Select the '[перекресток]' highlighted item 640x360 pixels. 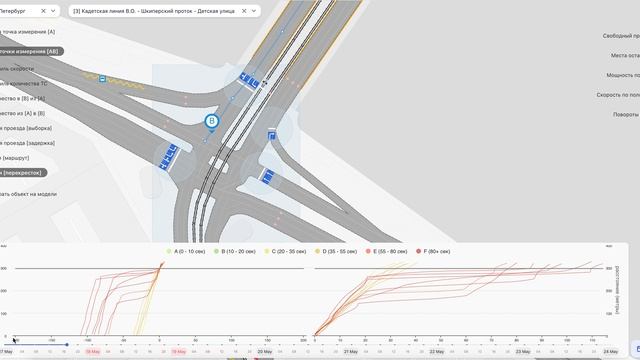pos(22,173)
